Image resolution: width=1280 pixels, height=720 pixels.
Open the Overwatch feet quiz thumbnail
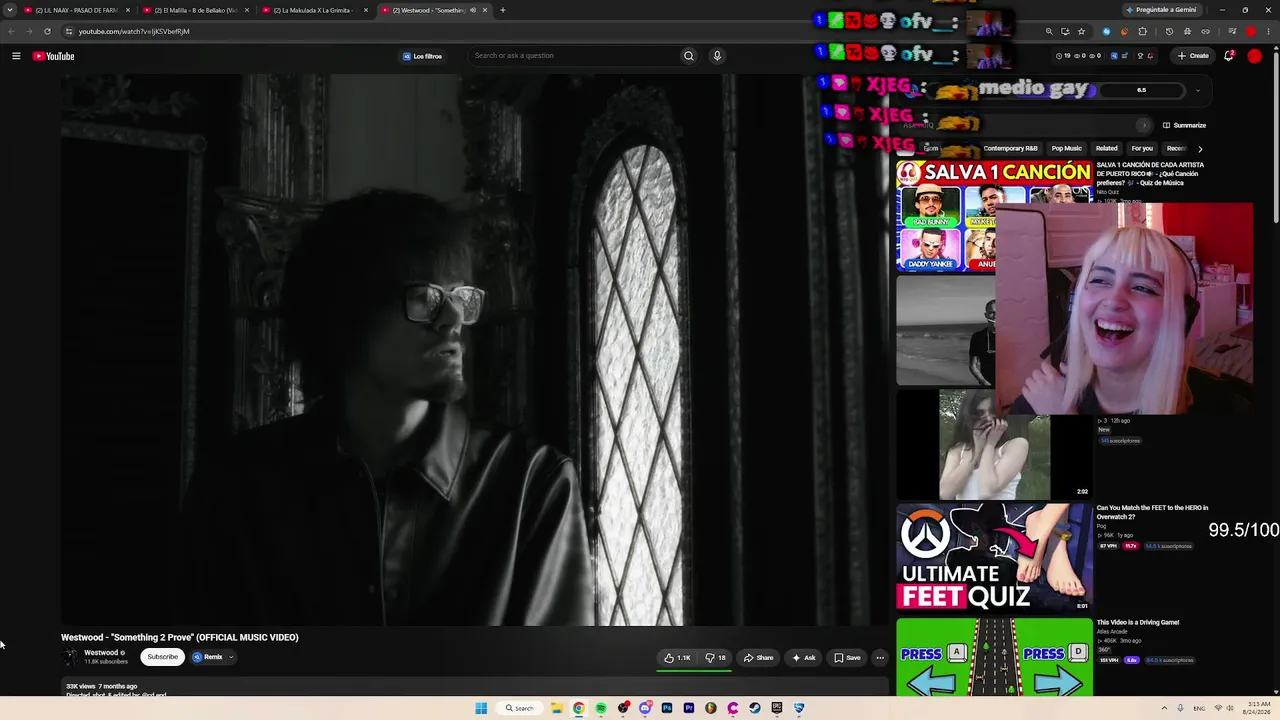[x=994, y=557]
